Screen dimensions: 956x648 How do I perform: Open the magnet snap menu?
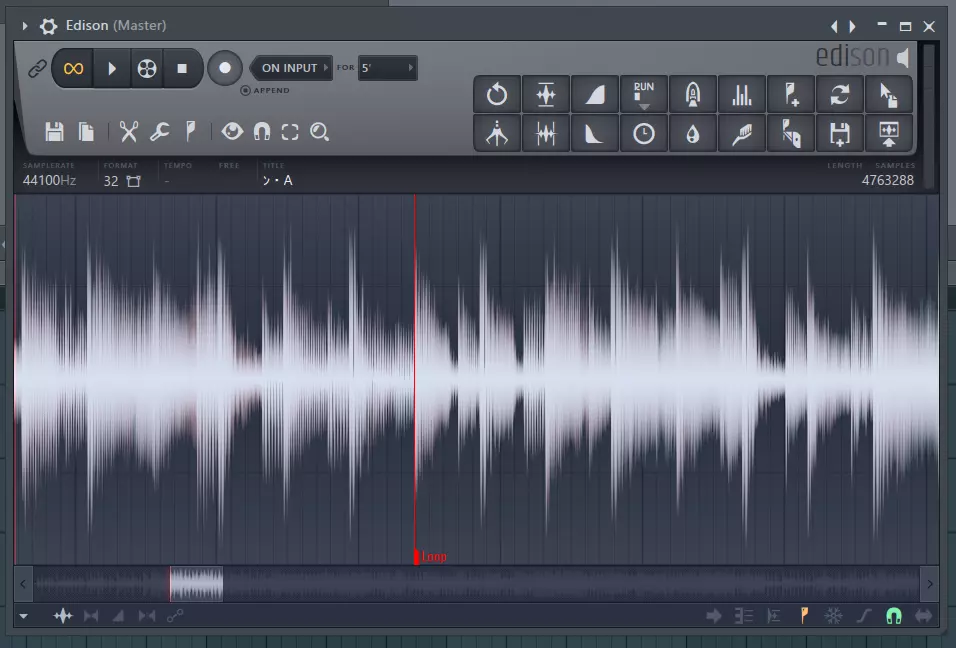(262, 132)
